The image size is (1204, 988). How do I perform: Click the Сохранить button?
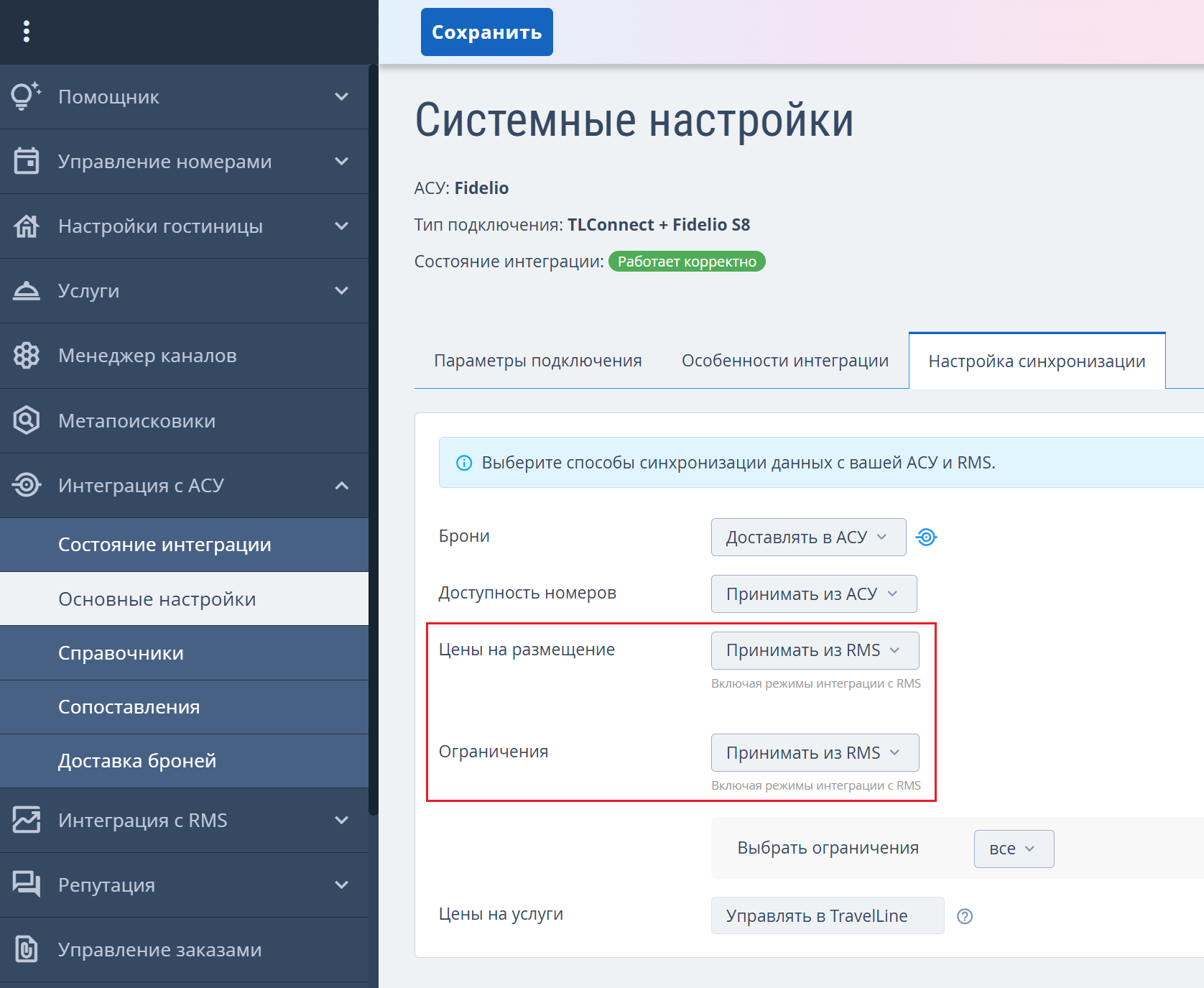point(486,32)
